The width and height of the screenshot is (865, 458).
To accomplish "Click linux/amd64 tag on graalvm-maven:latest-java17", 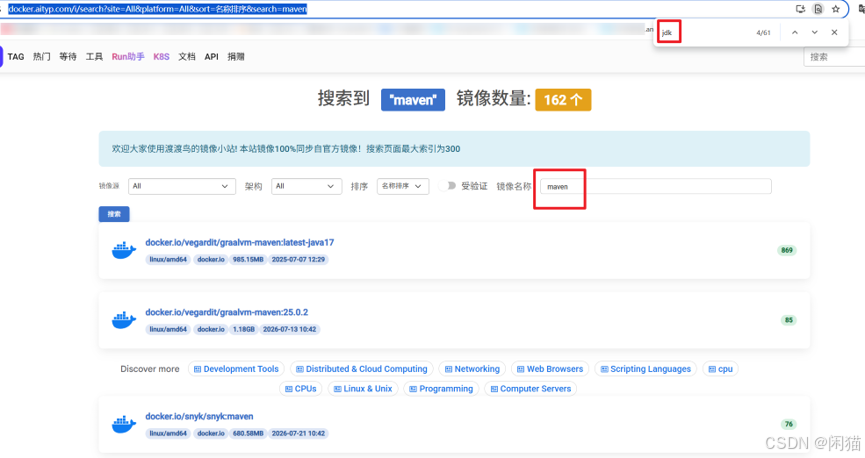I will point(168,259).
